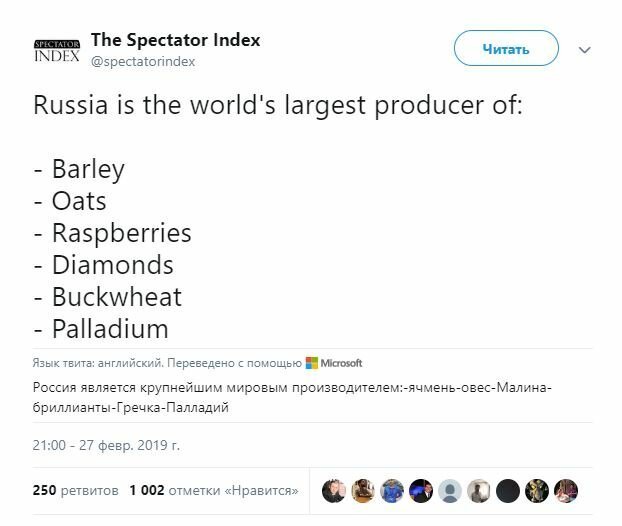Click the second liker avatar

tap(363, 490)
